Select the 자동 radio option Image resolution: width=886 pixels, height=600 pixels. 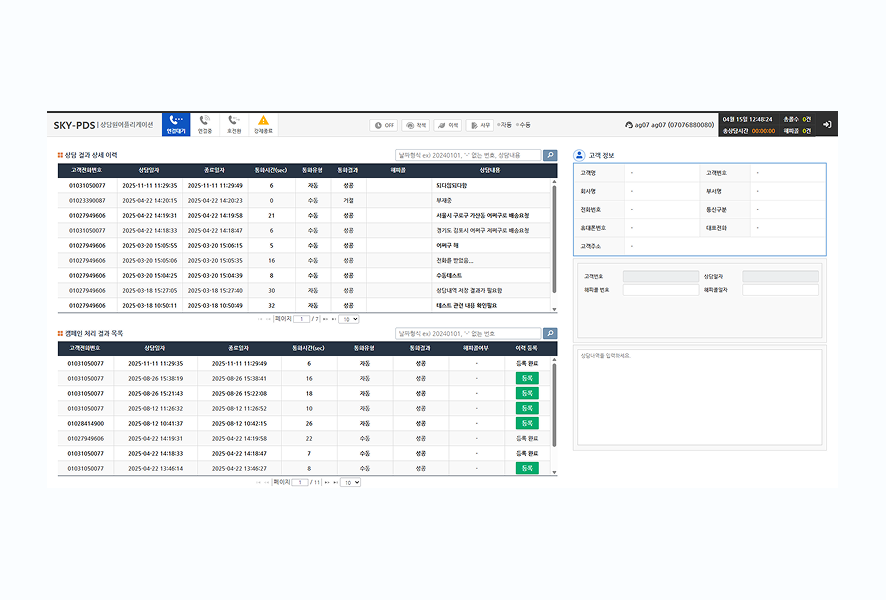tap(498, 125)
